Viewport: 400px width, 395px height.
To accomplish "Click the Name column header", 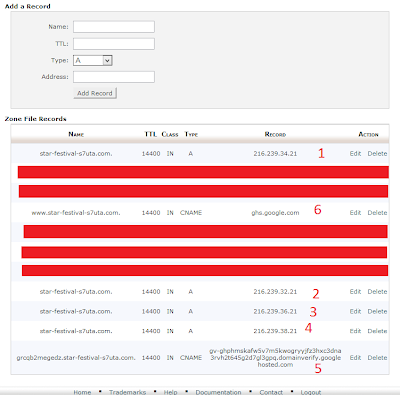I will point(76,134).
